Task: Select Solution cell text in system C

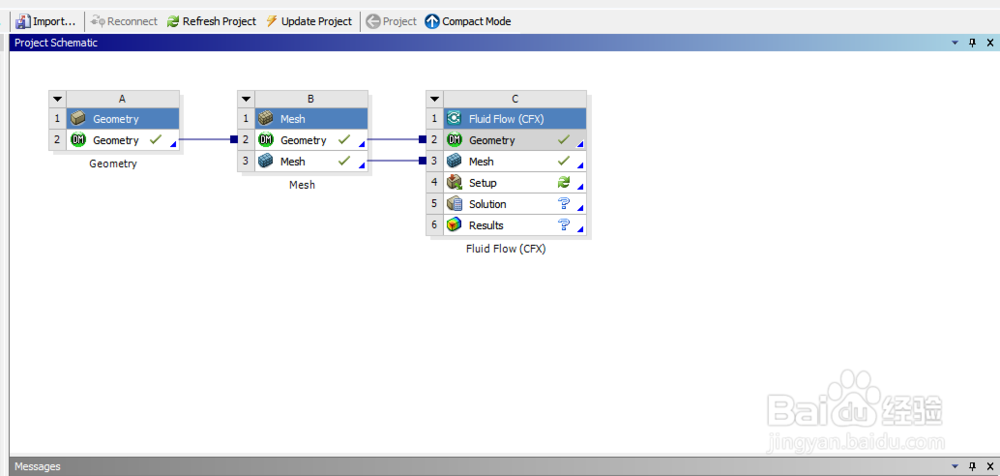Action: [x=487, y=204]
